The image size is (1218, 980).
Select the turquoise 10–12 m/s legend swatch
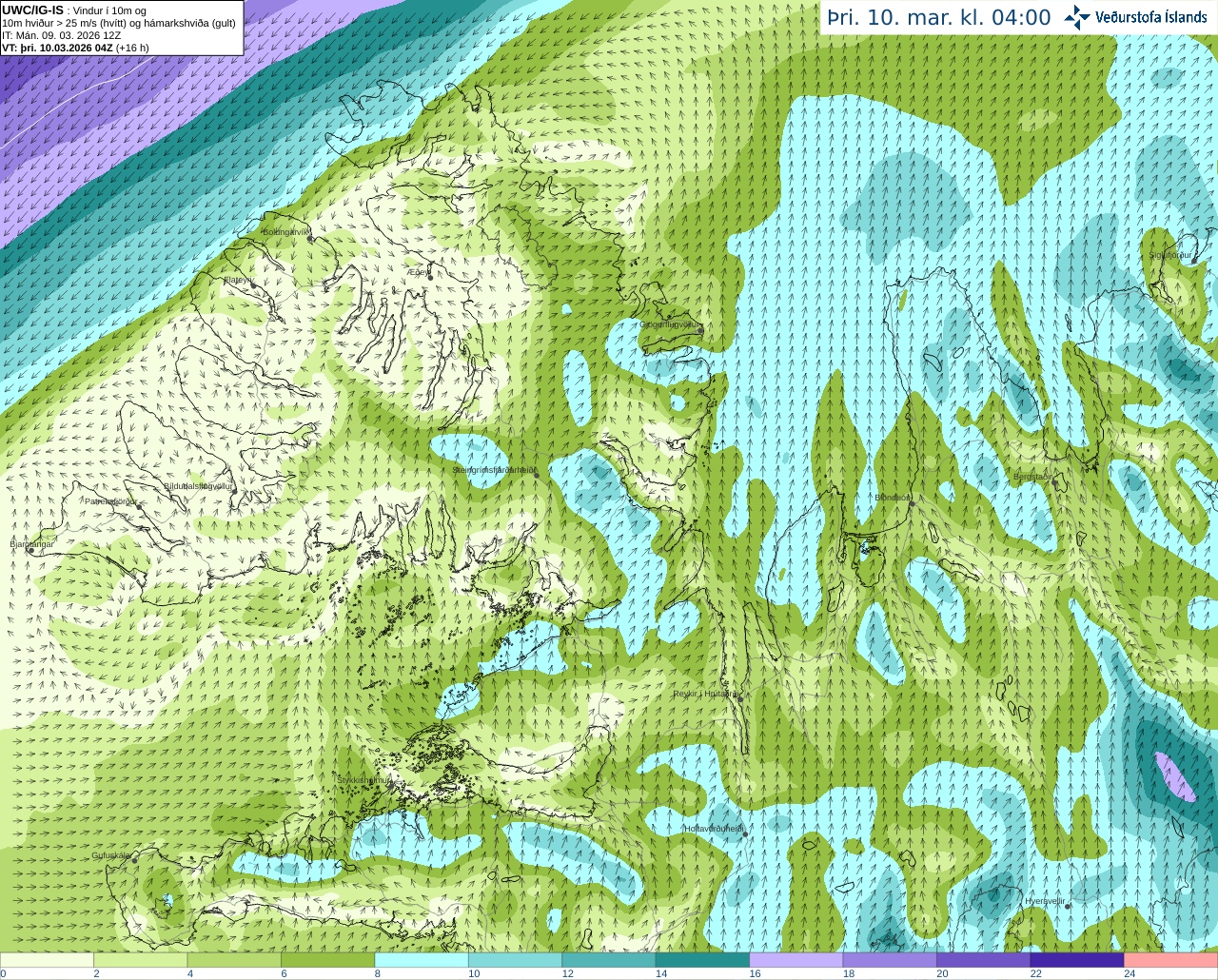(x=515, y=960)
